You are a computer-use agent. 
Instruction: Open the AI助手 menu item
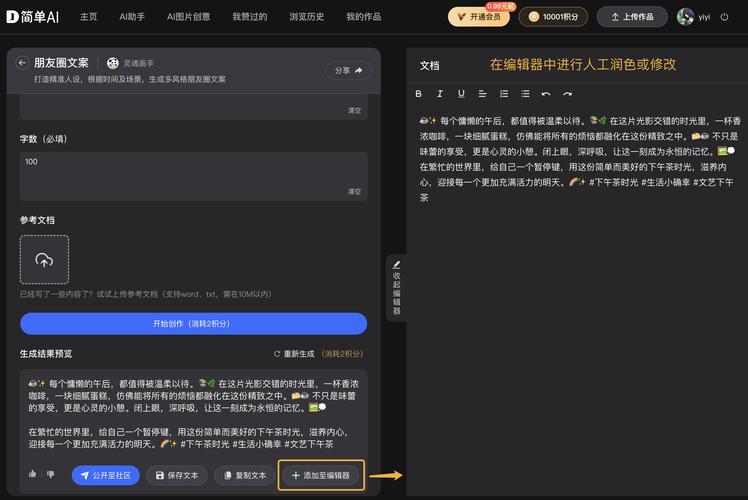click(132, 17)
